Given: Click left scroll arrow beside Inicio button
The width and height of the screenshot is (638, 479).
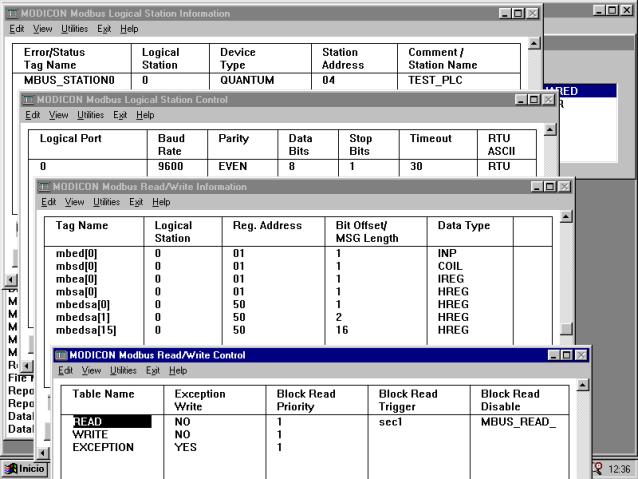Looking at the screenshot, I should coord(43,453).
